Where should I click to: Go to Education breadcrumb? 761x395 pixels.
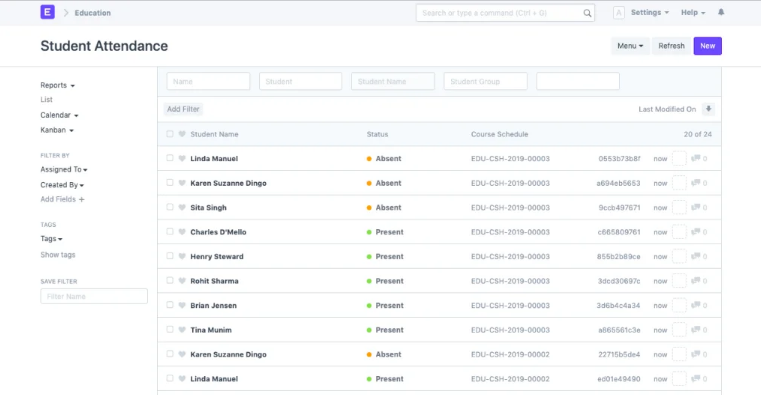pos(93,13)
